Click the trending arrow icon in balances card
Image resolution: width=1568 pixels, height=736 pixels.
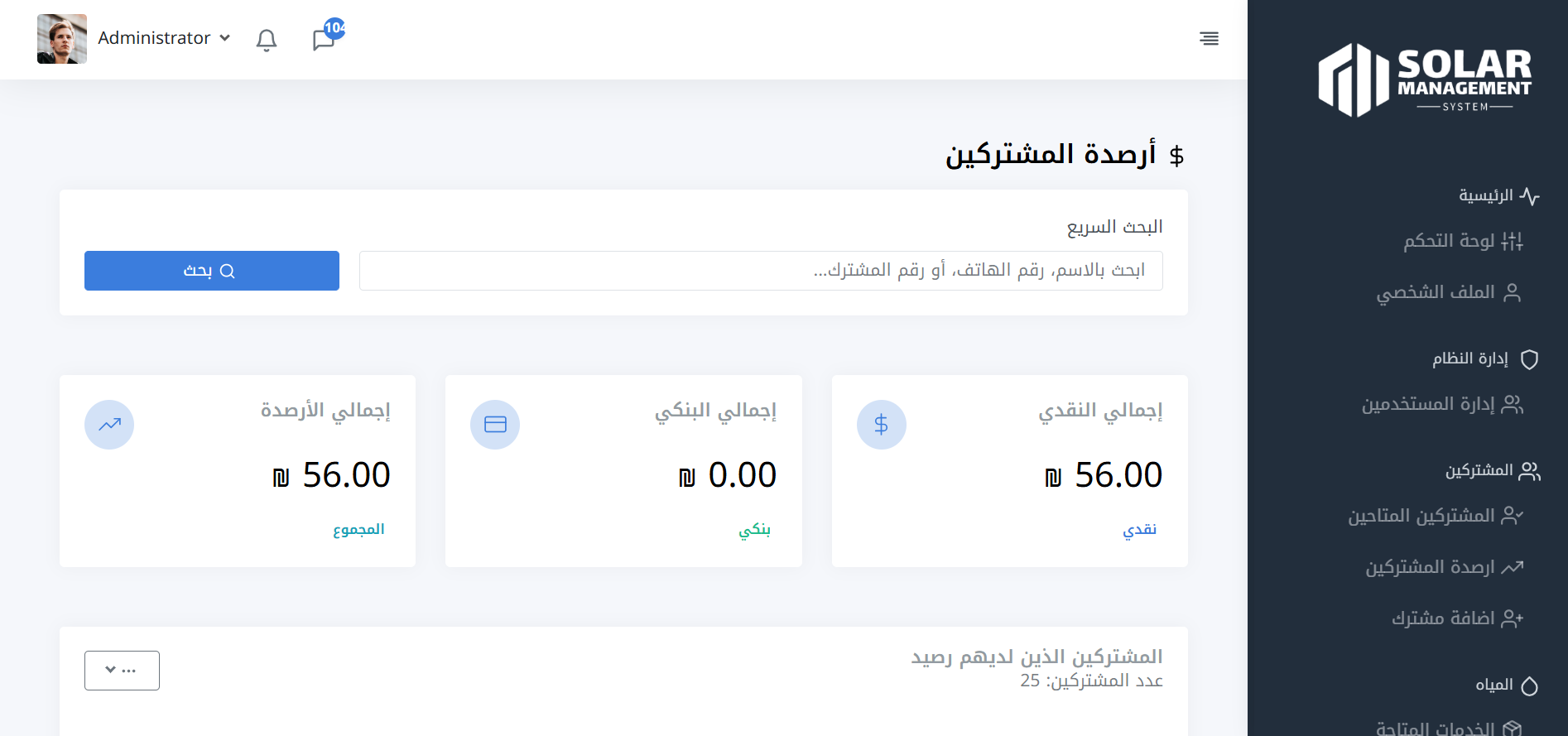109,425
